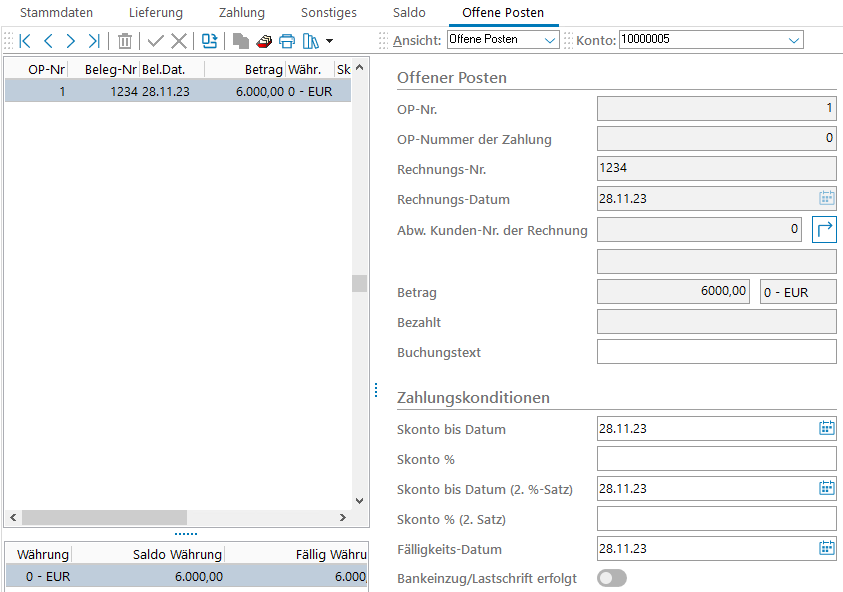
Task: Click the checkmark save icon
Action: click(155, 41)
